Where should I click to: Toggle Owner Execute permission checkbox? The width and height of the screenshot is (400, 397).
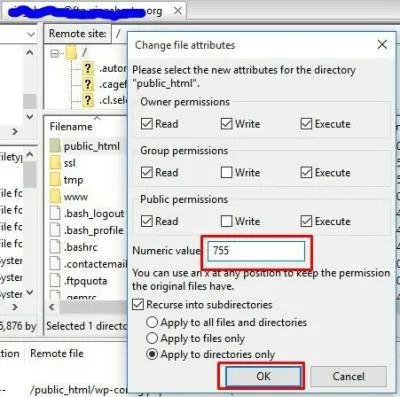click(x=306, y=124)
